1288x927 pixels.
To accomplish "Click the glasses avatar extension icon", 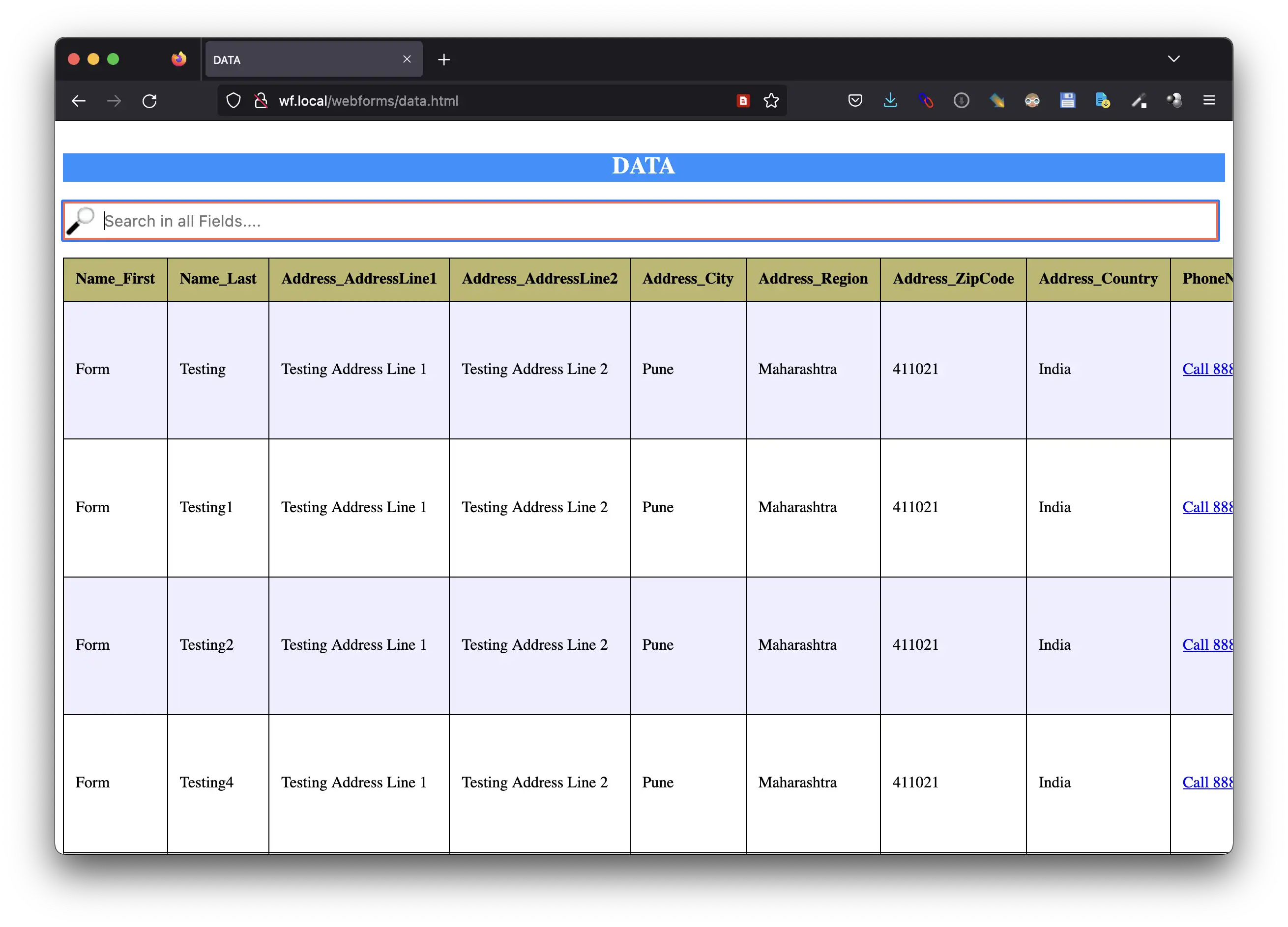I will click(1032, 100).
